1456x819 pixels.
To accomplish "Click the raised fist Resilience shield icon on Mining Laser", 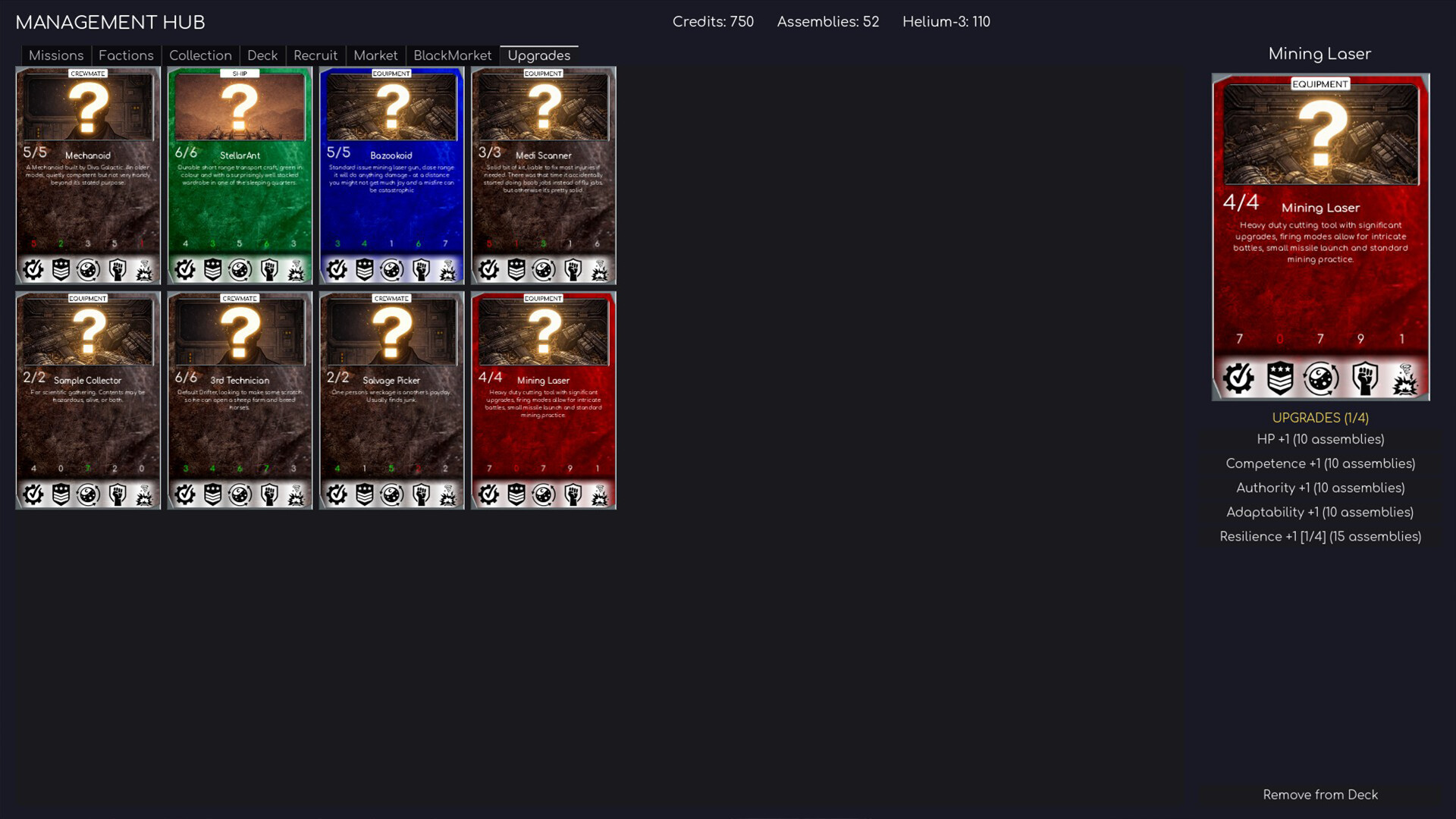I will tap(1364, 379).
